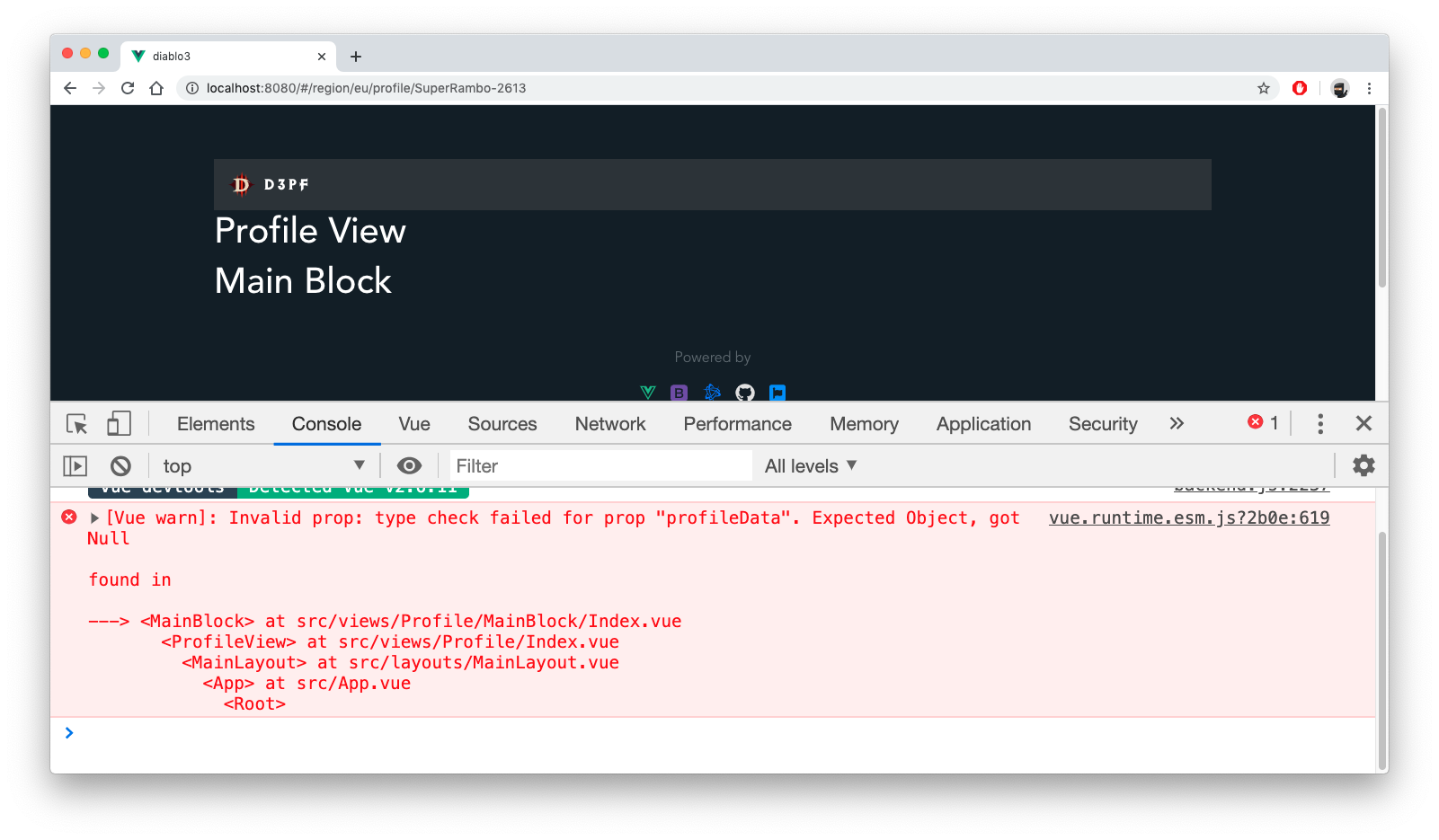
Task: Close the diablo3 browser tab
Action: click(x=322, y=57)
